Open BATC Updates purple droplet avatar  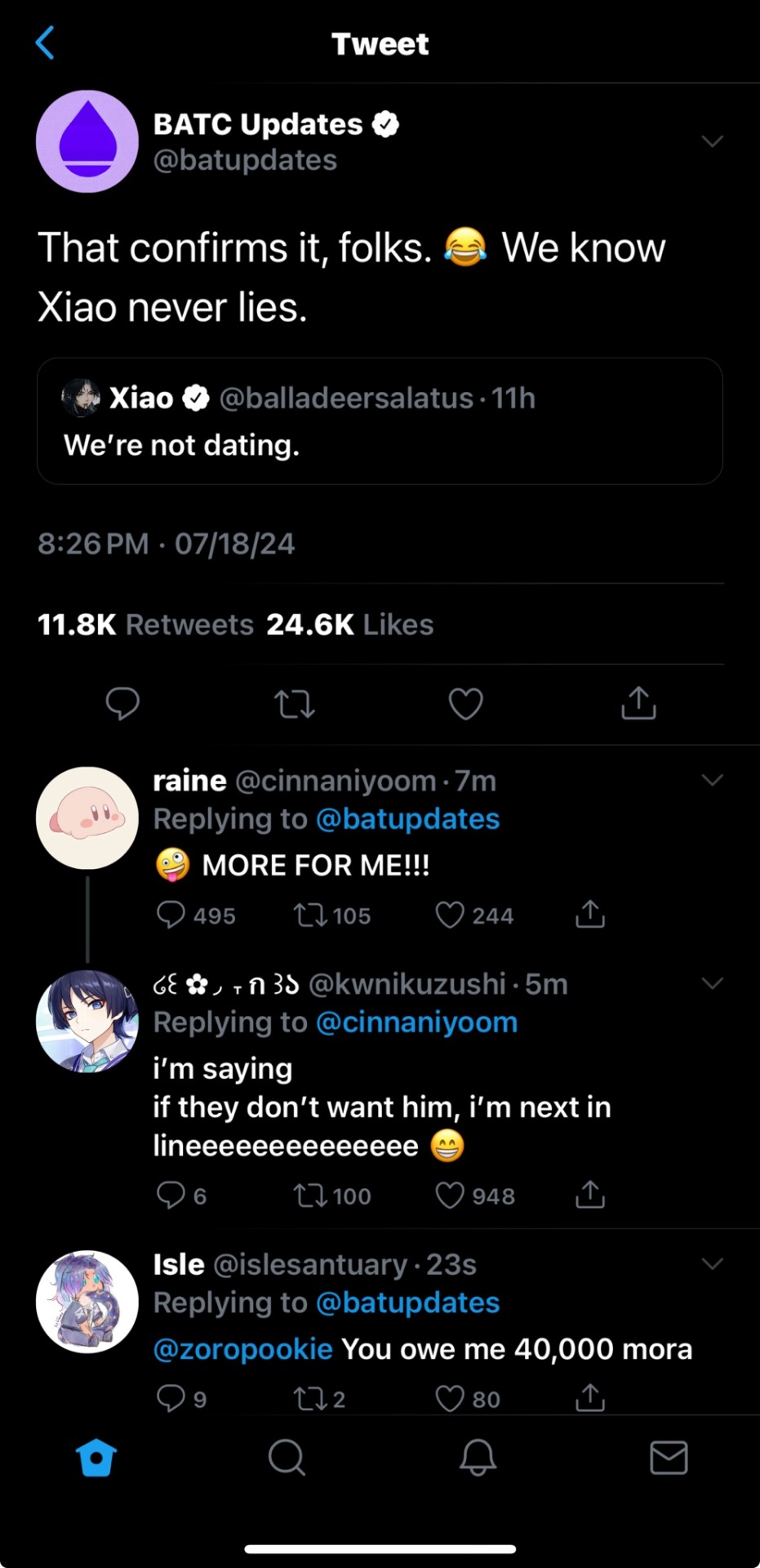(87, 141)
